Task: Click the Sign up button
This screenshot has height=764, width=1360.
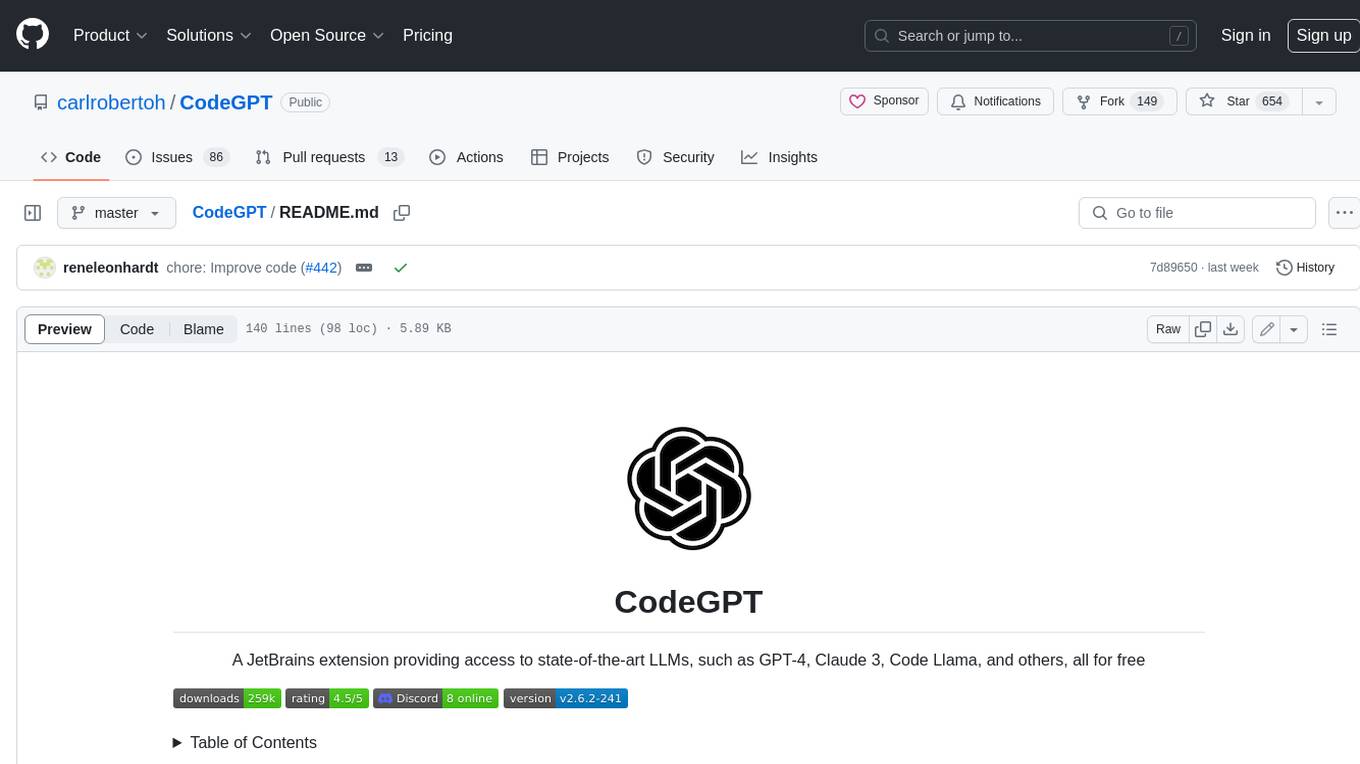Action: (x=1323, y=35)
